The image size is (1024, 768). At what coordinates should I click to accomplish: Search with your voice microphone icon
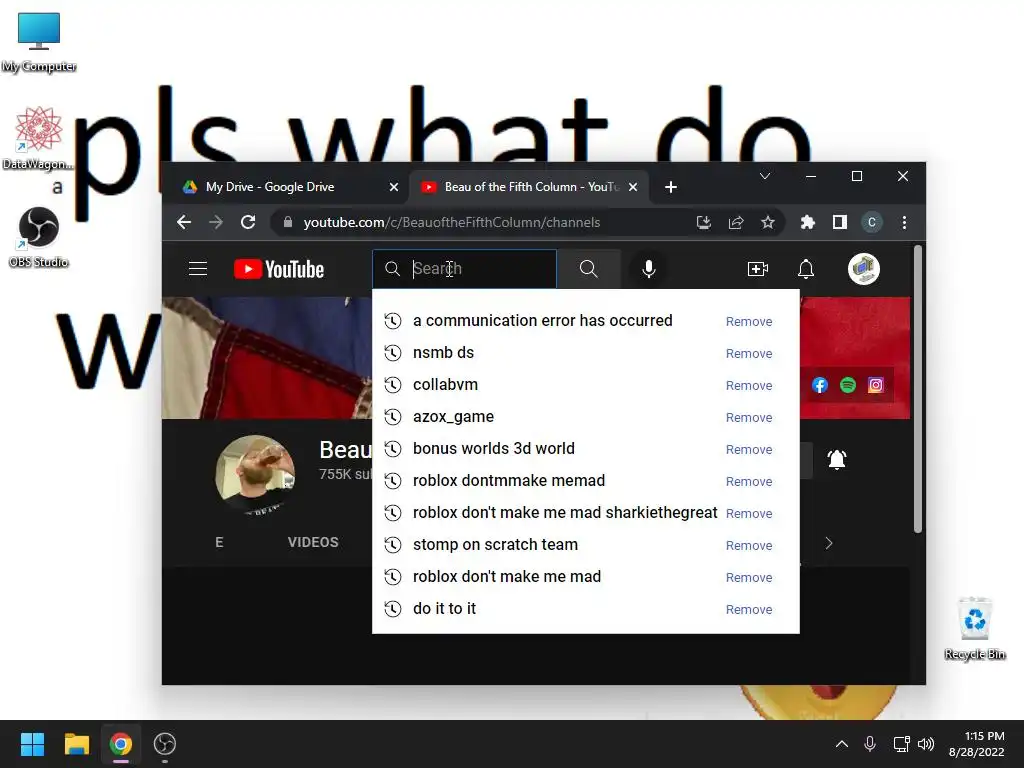click(648, 269)
